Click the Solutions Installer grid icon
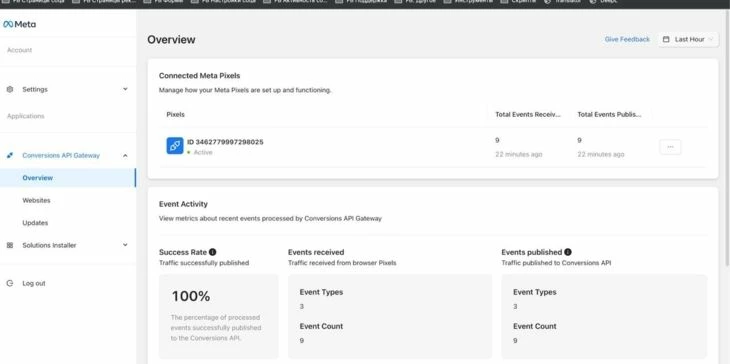730x364 pixels. click(10, 245)
